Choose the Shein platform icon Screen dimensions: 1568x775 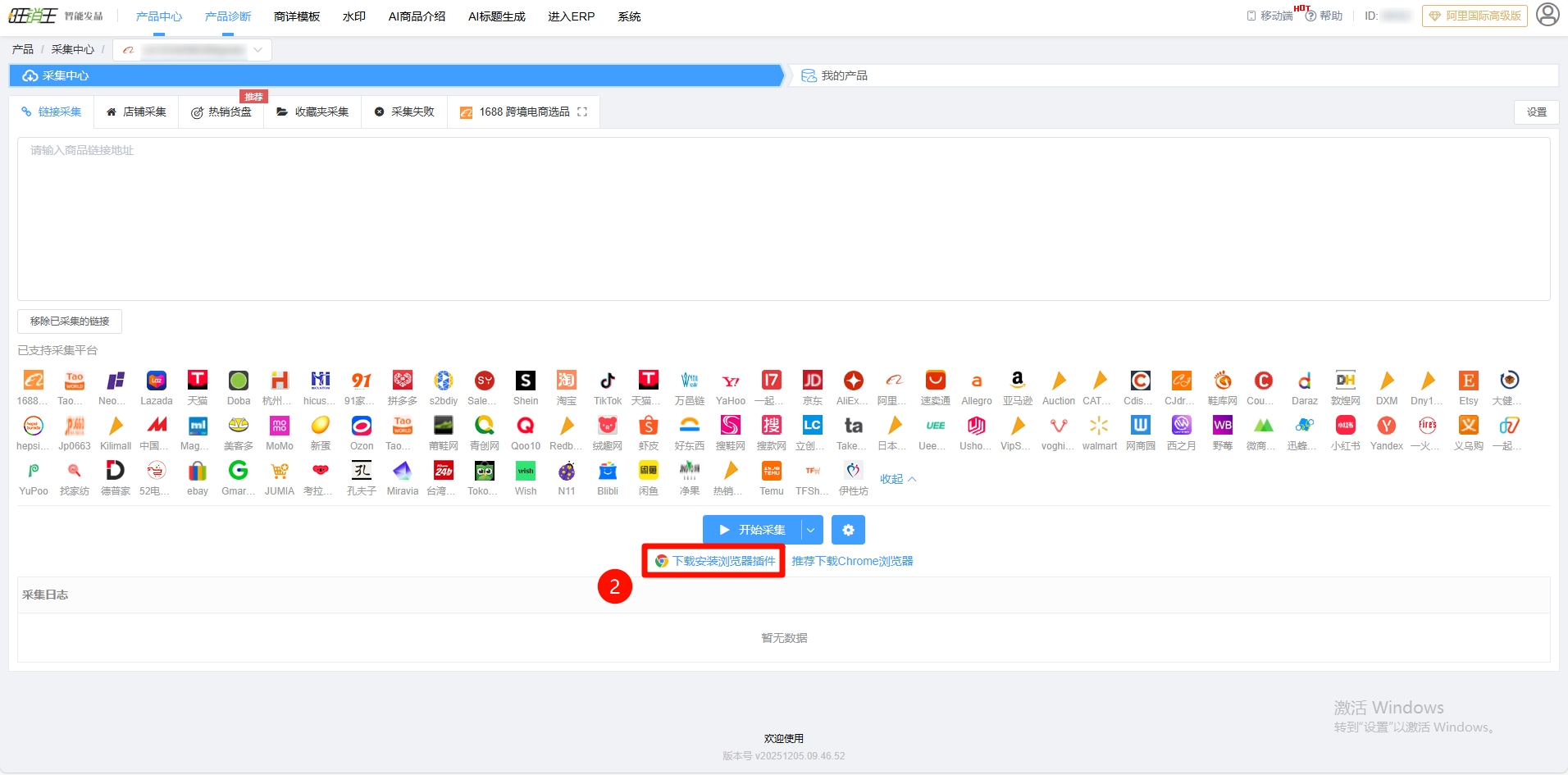pyautogui.click(x=525, y=381)
